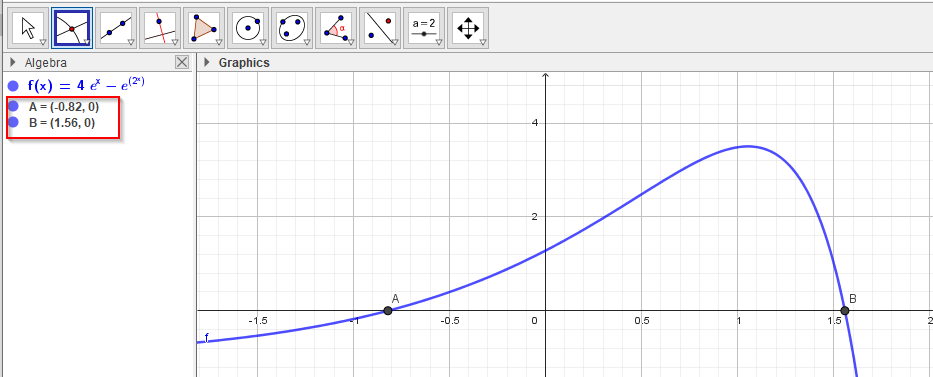The image size is (933, 377).
Task: Toggle visibility circle of point A
Action: point(13,106)
